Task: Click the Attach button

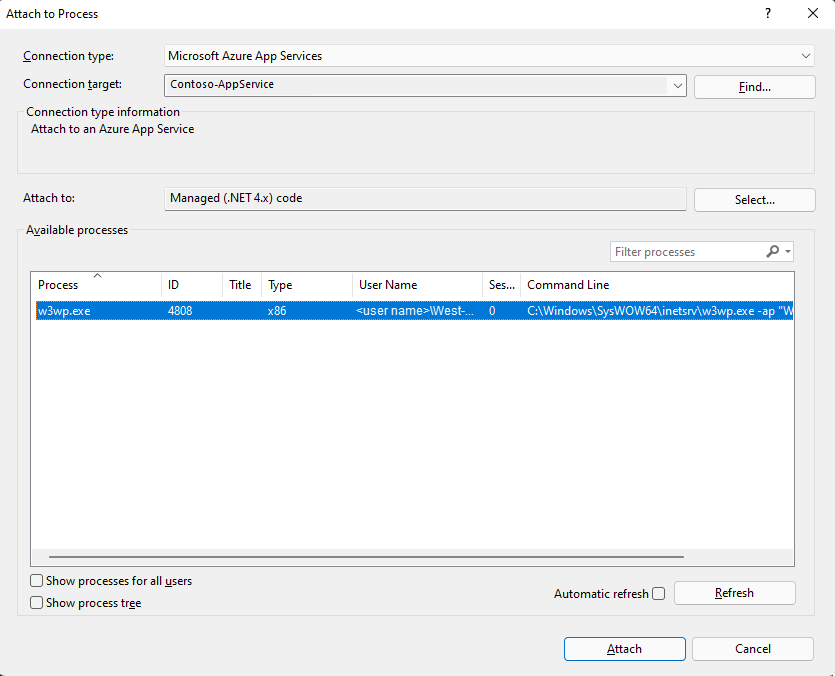Action: coord(625,649)
